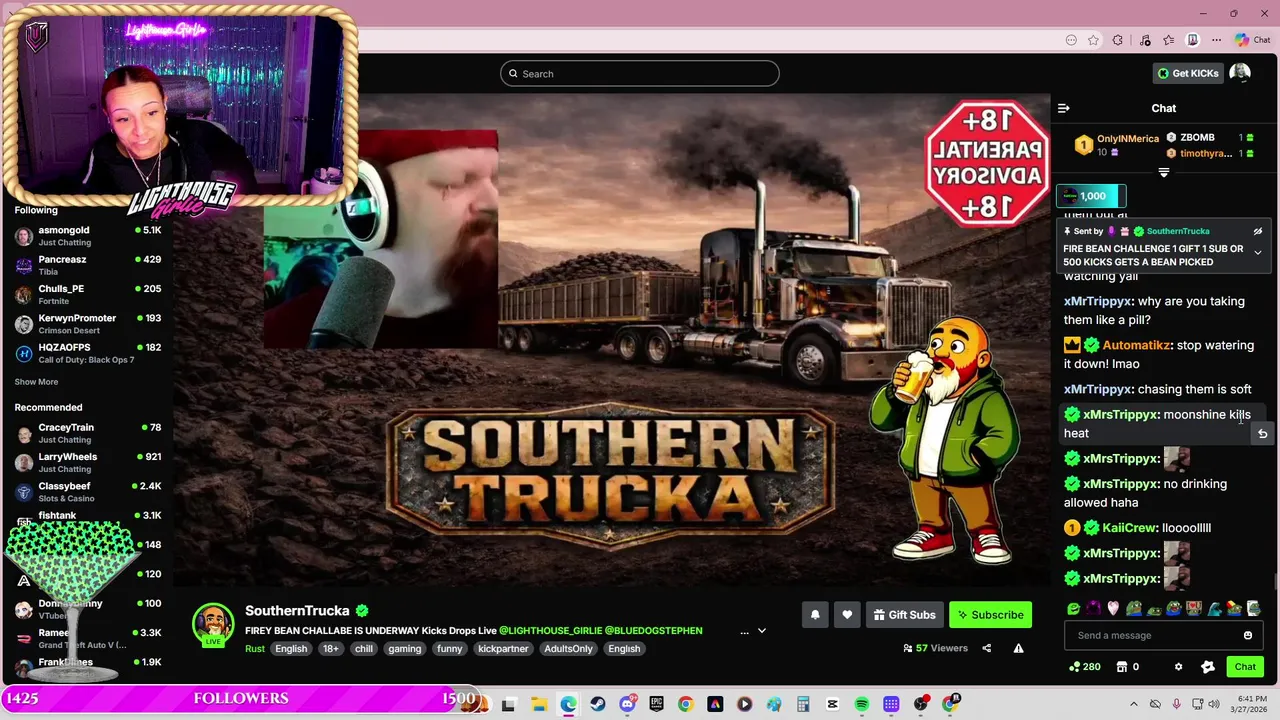Open Epic Games launcher from taskbar

656,705
